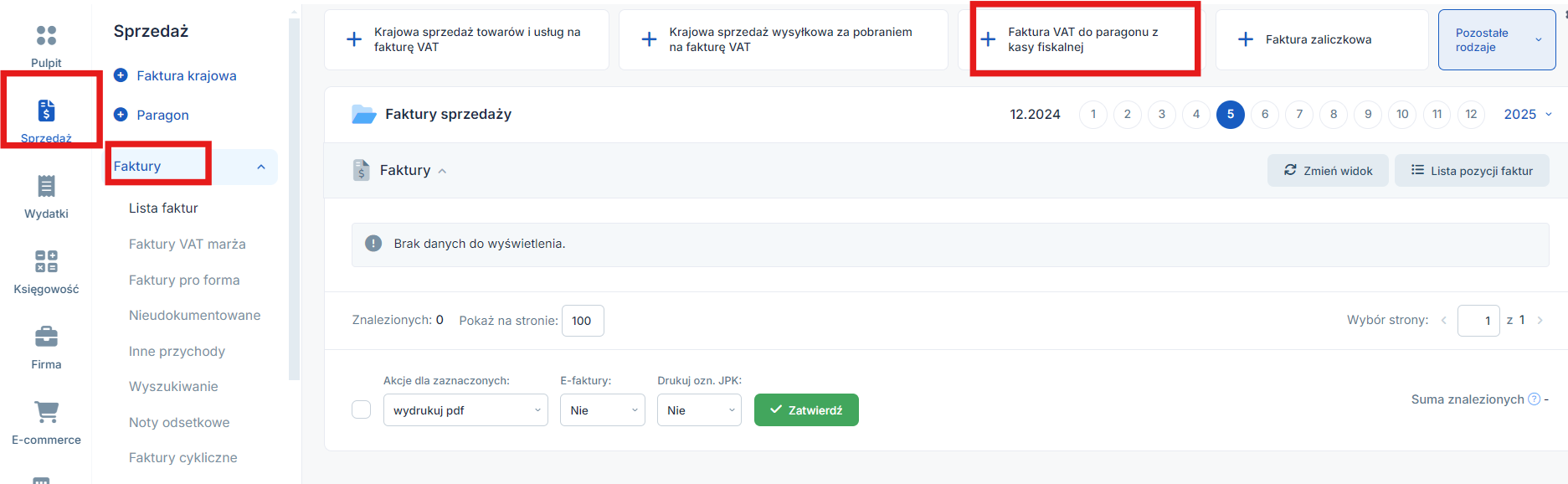This screenshot has width=1568, height=484.
Task: Click the Zmień widok button
Action: point(1328,171)
